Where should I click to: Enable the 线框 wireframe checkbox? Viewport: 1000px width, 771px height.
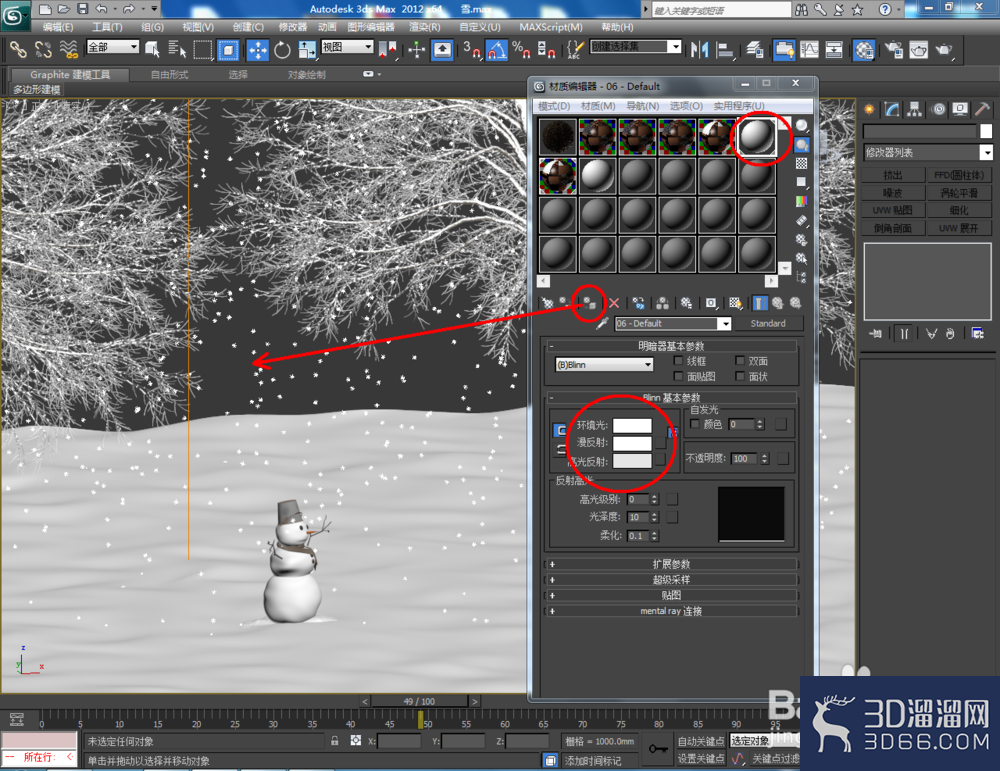point(678,361)
